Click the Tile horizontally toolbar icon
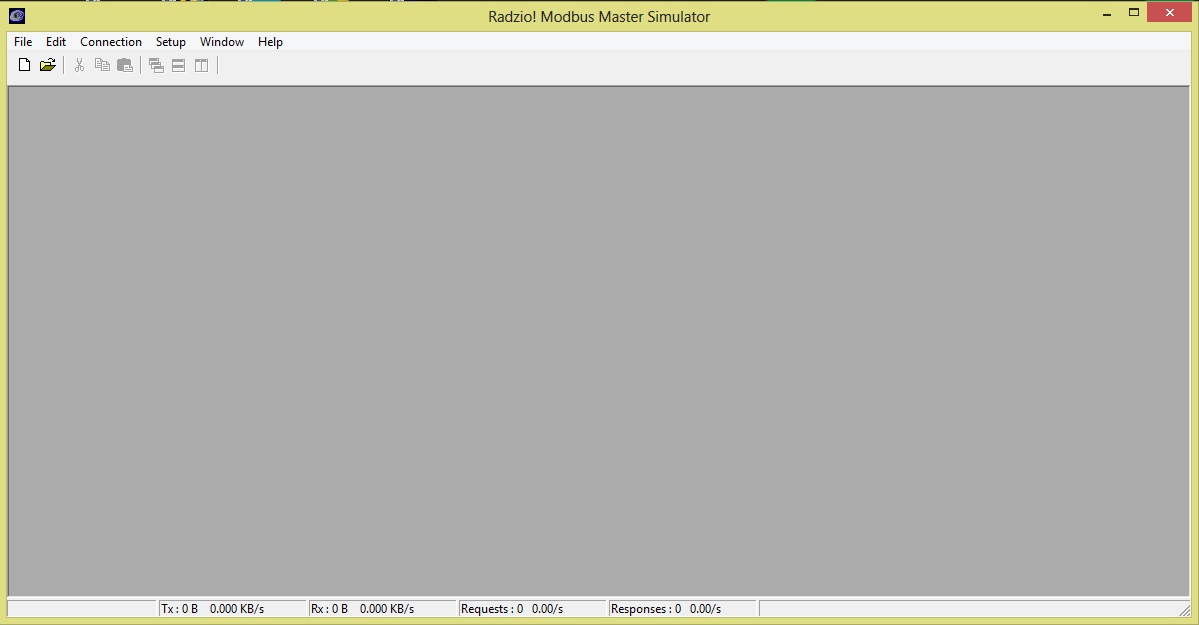1199x625 pixels. click(178, 66)
